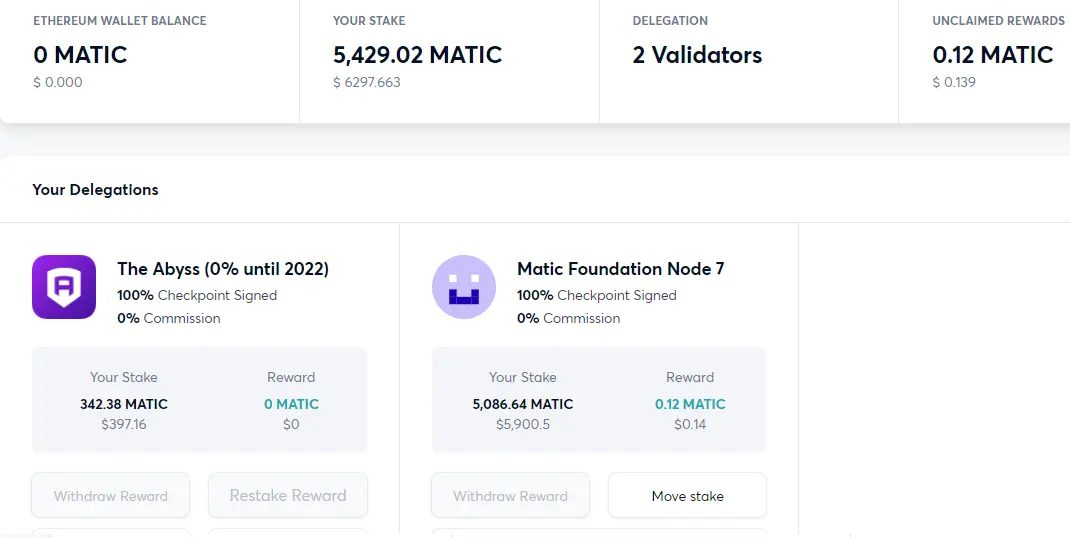The height and width of the screenshot is (538, 1070).
Task: Click the 342.38 MATIC stake value
Action: pos(124,404)
